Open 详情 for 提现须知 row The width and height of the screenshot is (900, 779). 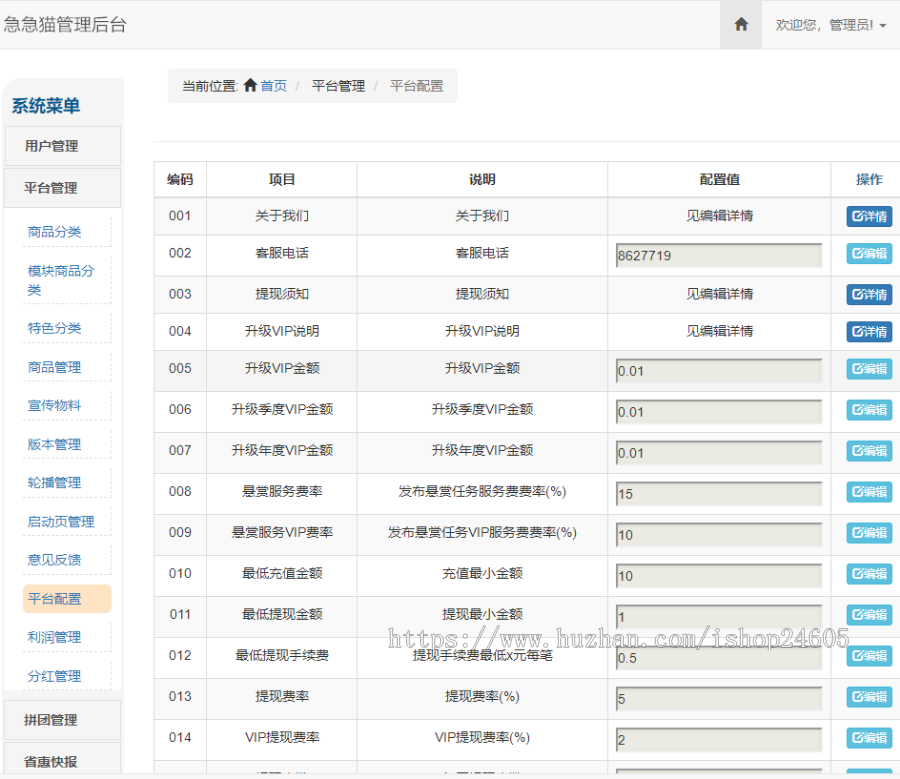868,294
